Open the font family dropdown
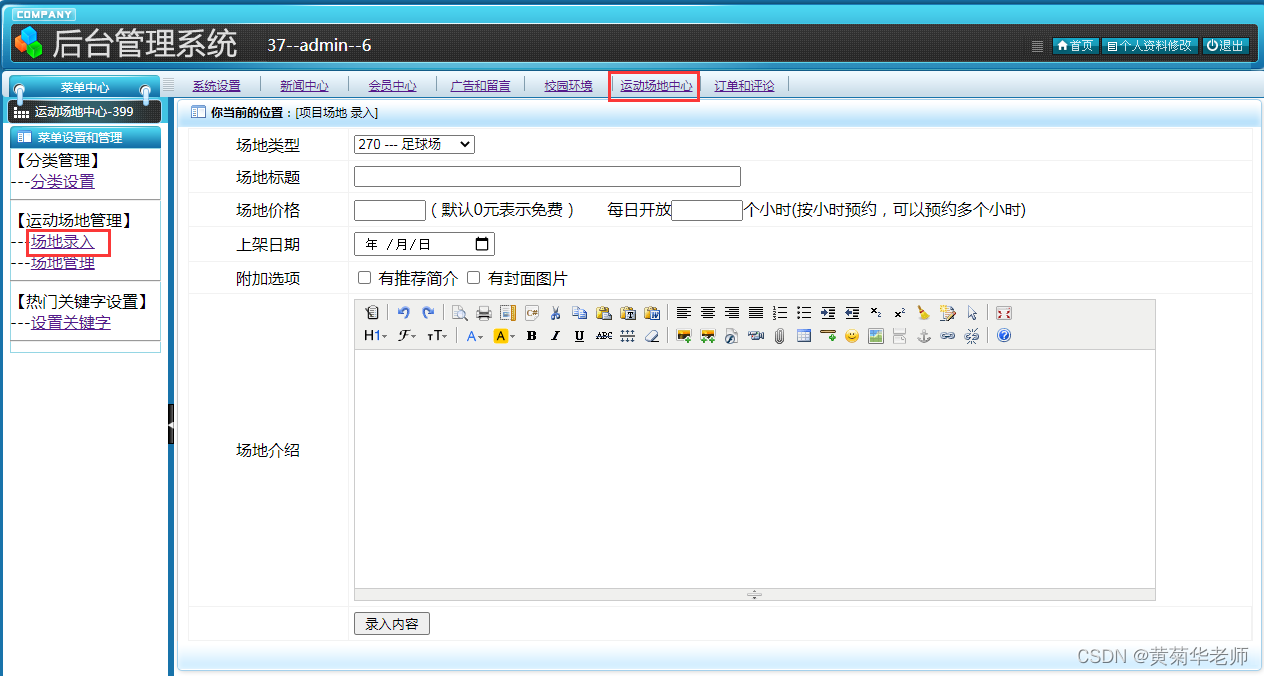The height and width of the screenshot is (676, 1264). (407, 336)
